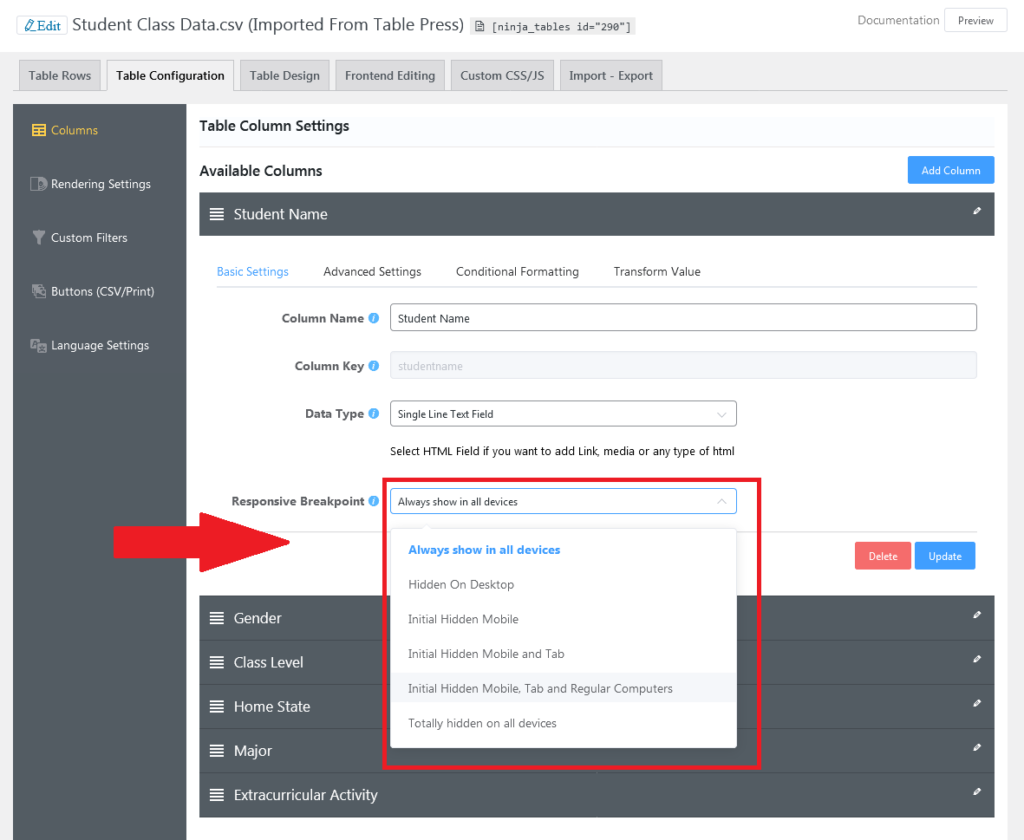The width and height of the screenshot is (1024, 840).
Task: Click the shortcode document icon near ninja_tables id
Action: coord(481,26)
